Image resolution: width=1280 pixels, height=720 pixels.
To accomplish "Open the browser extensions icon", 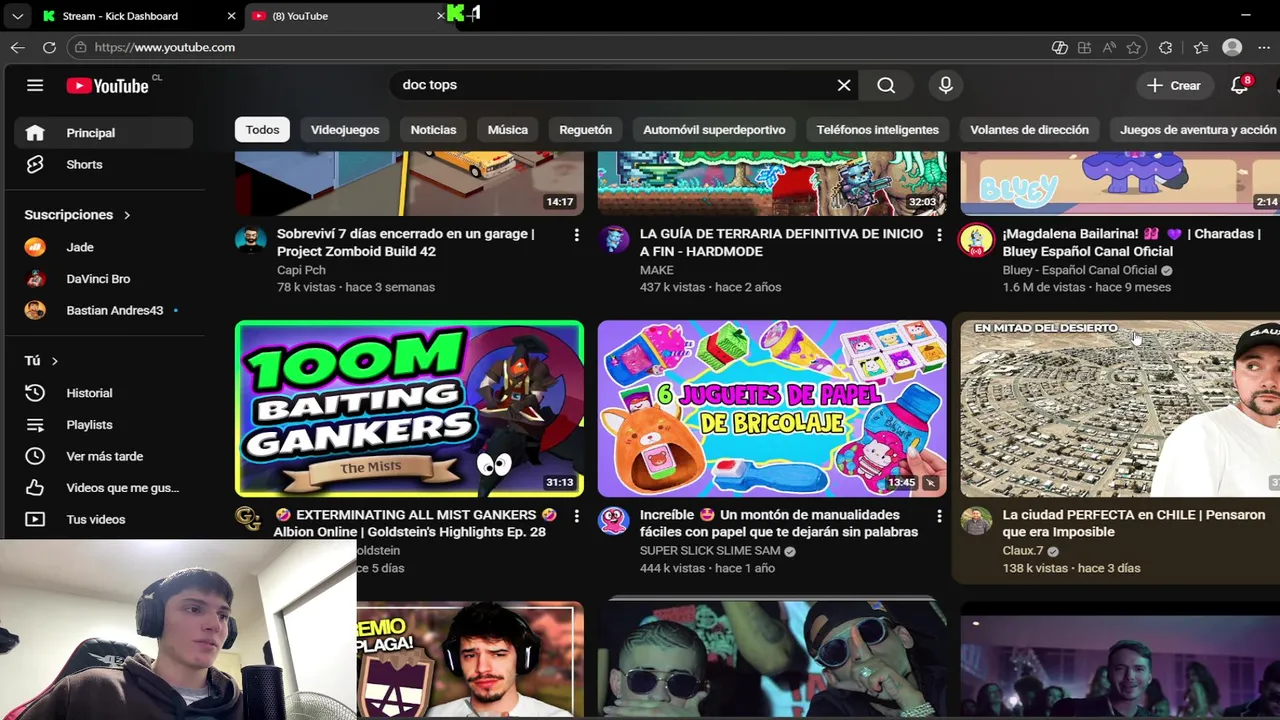I will [x=1166, y=47].
